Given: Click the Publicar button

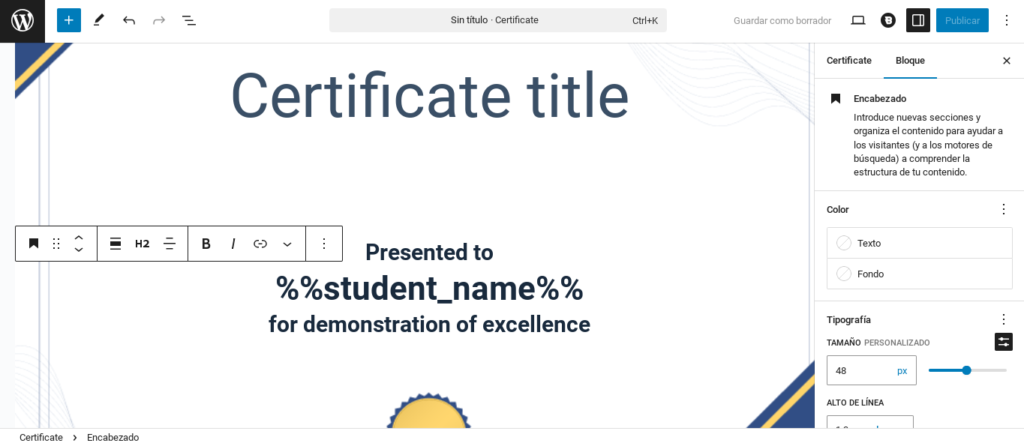Looking at the screenshot, I should coord(962,20).
